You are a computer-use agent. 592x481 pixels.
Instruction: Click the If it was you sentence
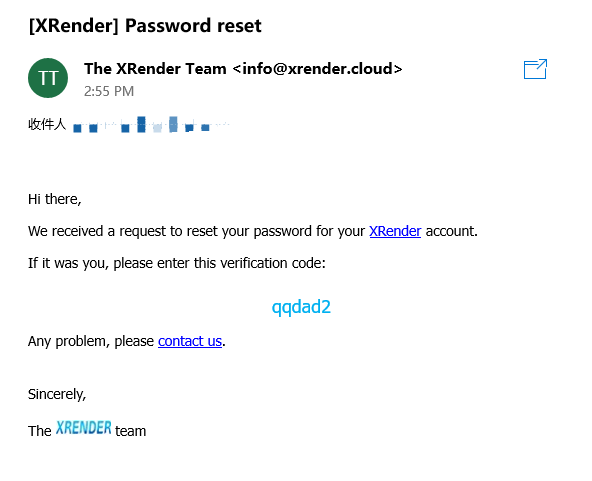pos(177,263)
